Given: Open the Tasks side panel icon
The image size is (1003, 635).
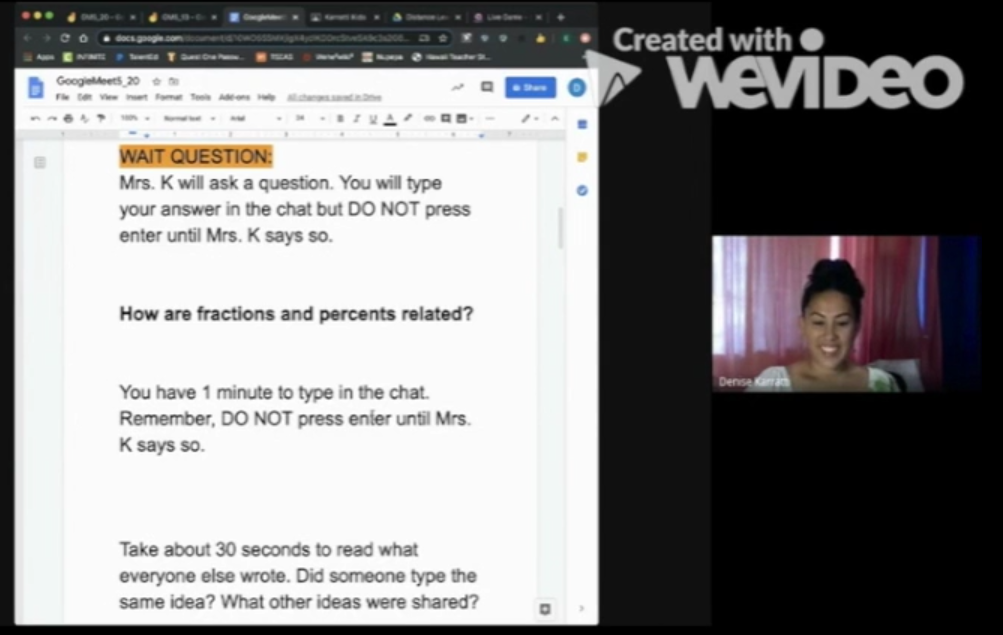Looking at the screenshot, I should pos(582,190).
